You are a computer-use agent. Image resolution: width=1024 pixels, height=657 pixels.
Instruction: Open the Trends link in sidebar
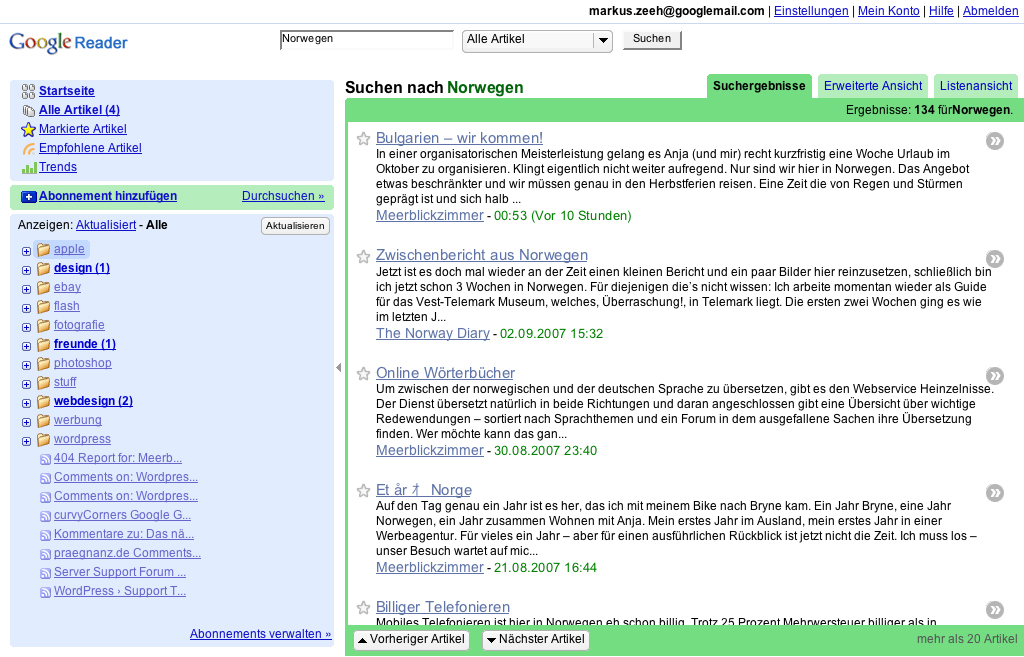pos(57,167)
